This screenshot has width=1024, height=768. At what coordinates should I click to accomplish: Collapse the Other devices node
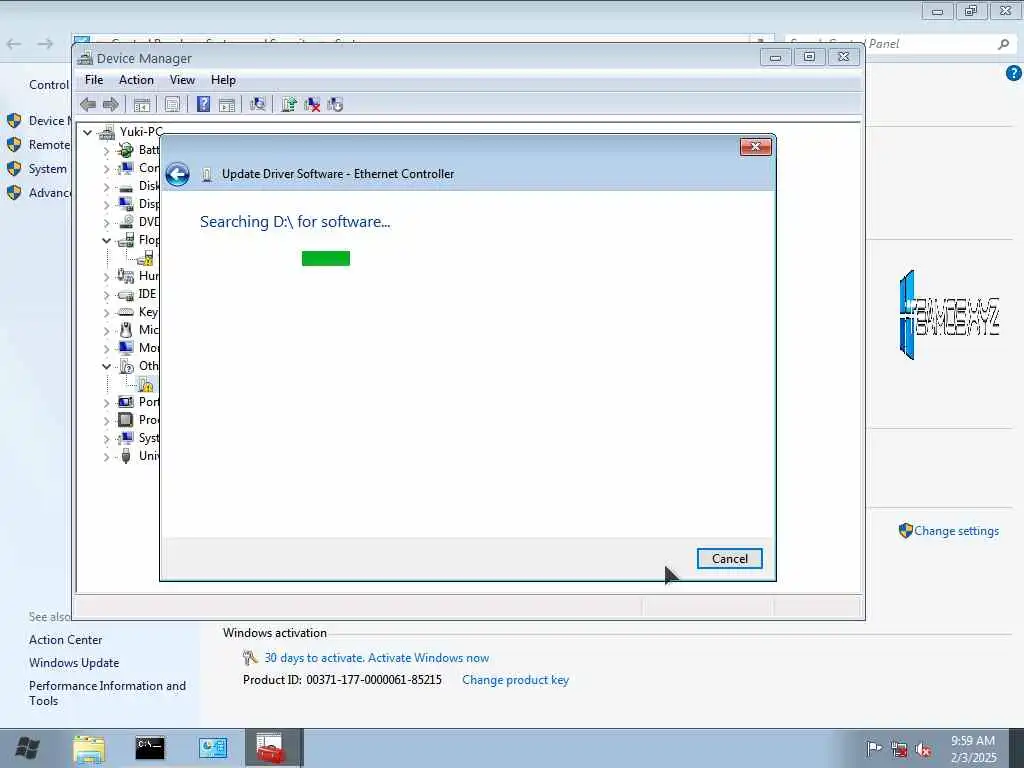106,366
